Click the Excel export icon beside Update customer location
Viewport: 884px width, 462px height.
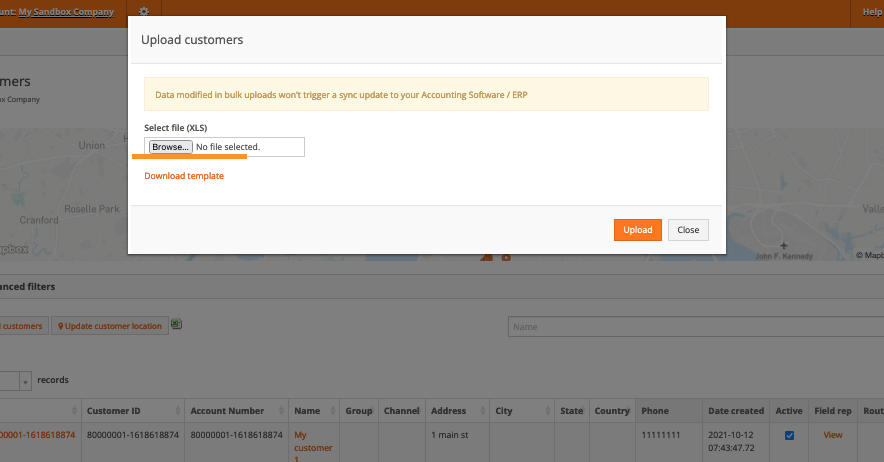(176, 324)
